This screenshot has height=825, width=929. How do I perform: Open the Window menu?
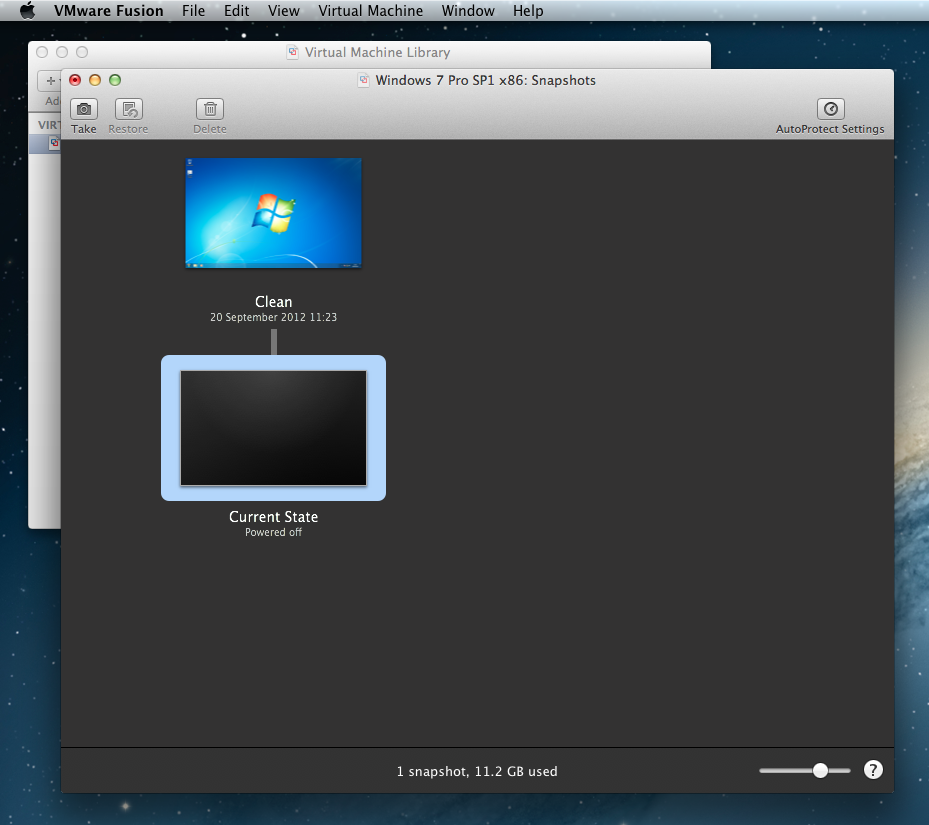(x=468, y=11)
